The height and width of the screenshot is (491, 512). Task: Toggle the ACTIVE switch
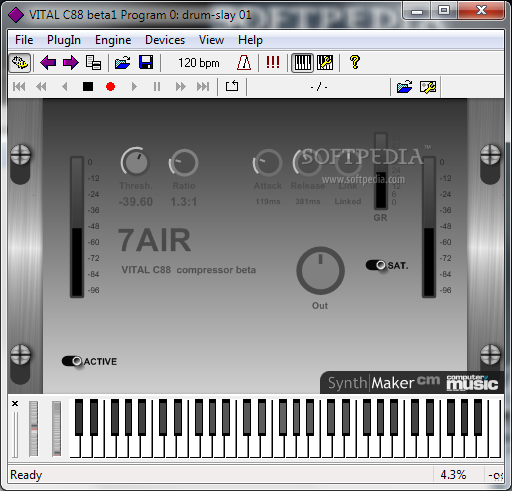coord(72,361)
